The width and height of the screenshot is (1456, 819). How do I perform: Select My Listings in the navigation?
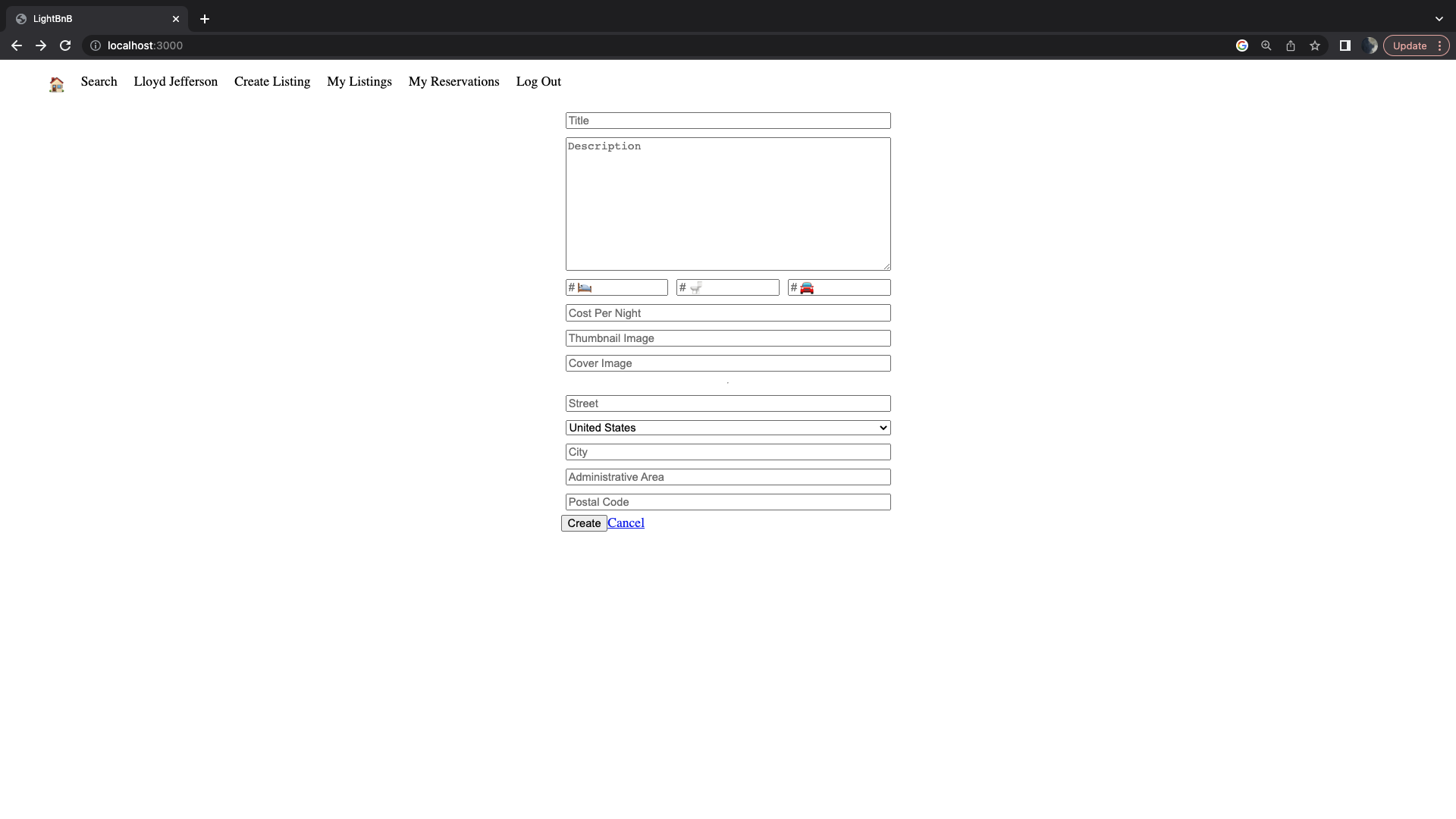point(359,82)
